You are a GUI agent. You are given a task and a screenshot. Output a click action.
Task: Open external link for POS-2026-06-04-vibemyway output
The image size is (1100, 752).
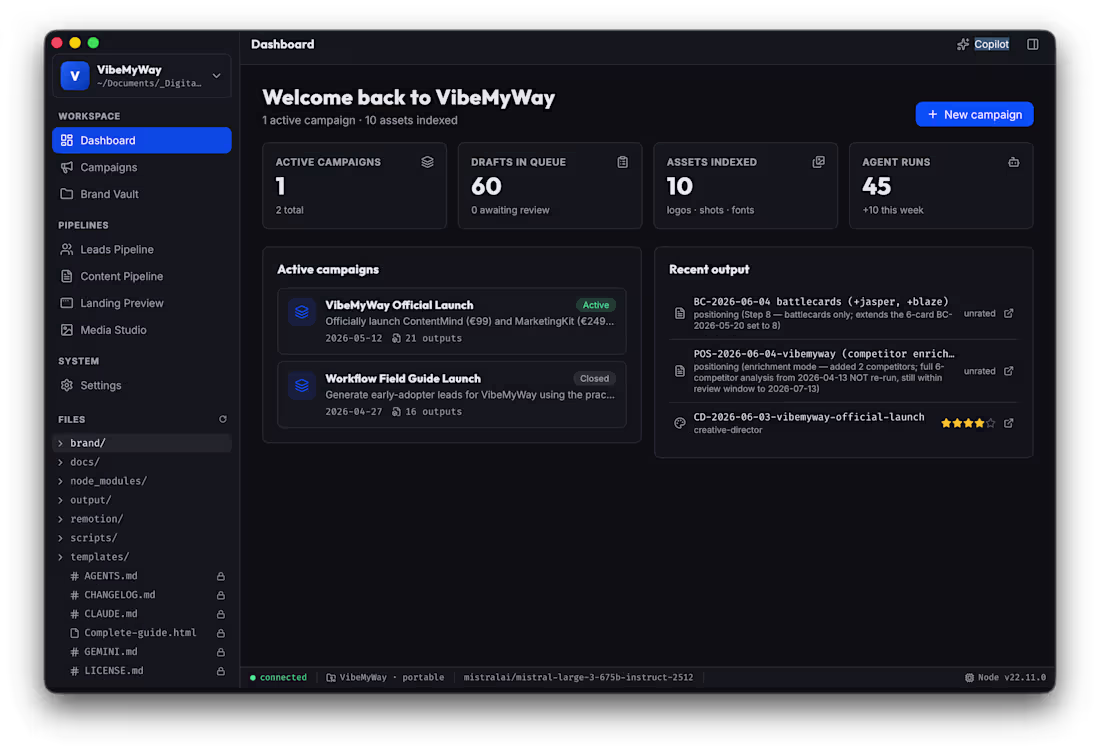pyautogui.click(x=1008, y=371)
